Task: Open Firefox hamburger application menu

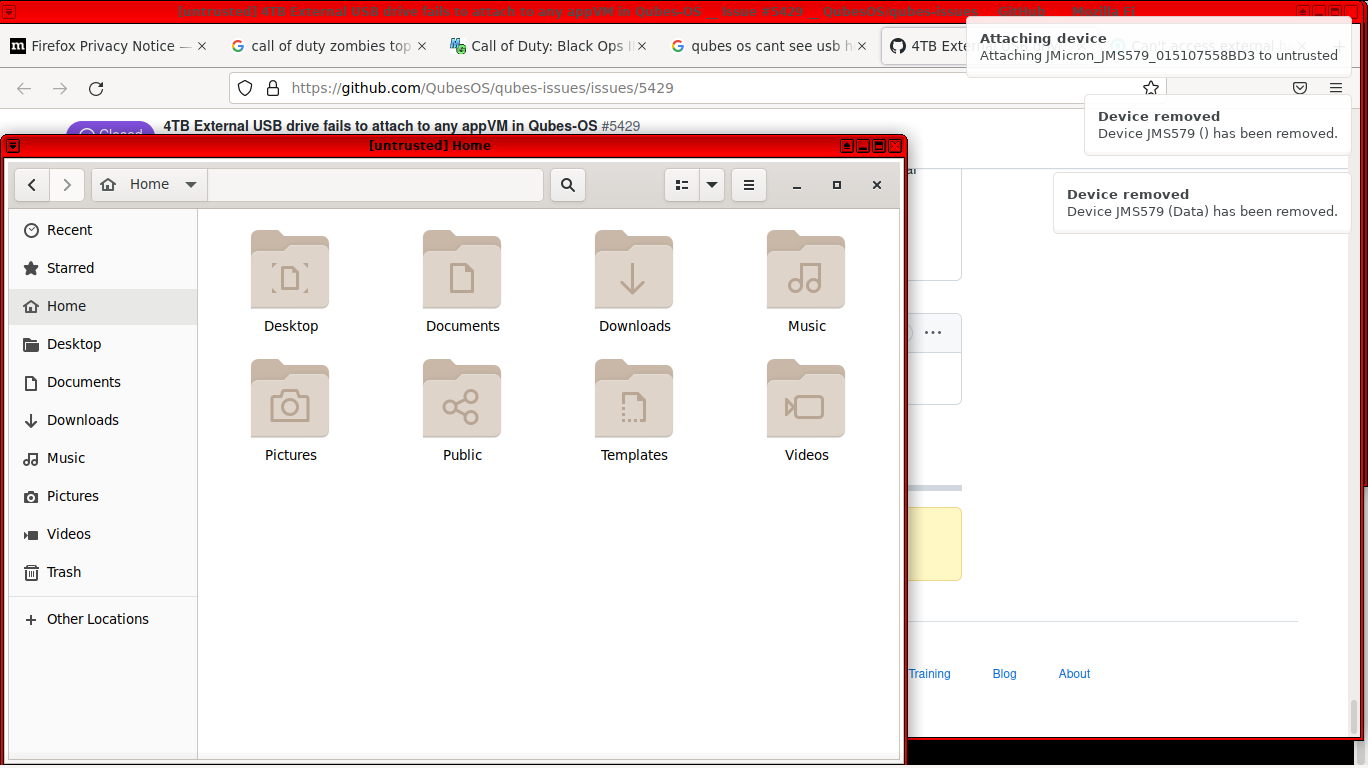Action: (x=1336, y=88)
